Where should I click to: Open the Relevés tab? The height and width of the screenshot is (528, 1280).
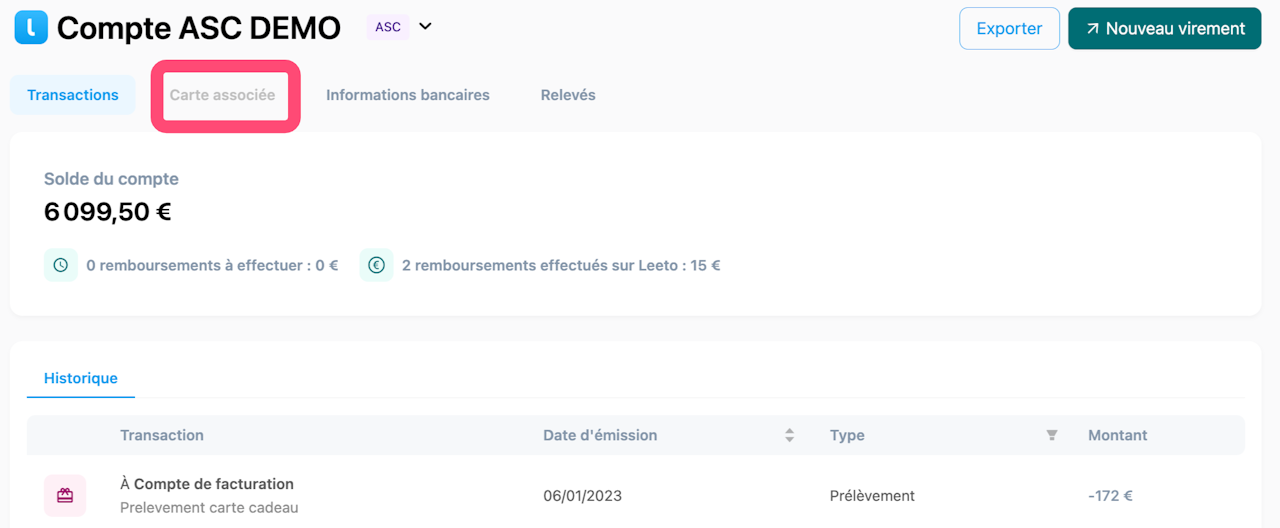pyautogui.click(x=568, y=95)
